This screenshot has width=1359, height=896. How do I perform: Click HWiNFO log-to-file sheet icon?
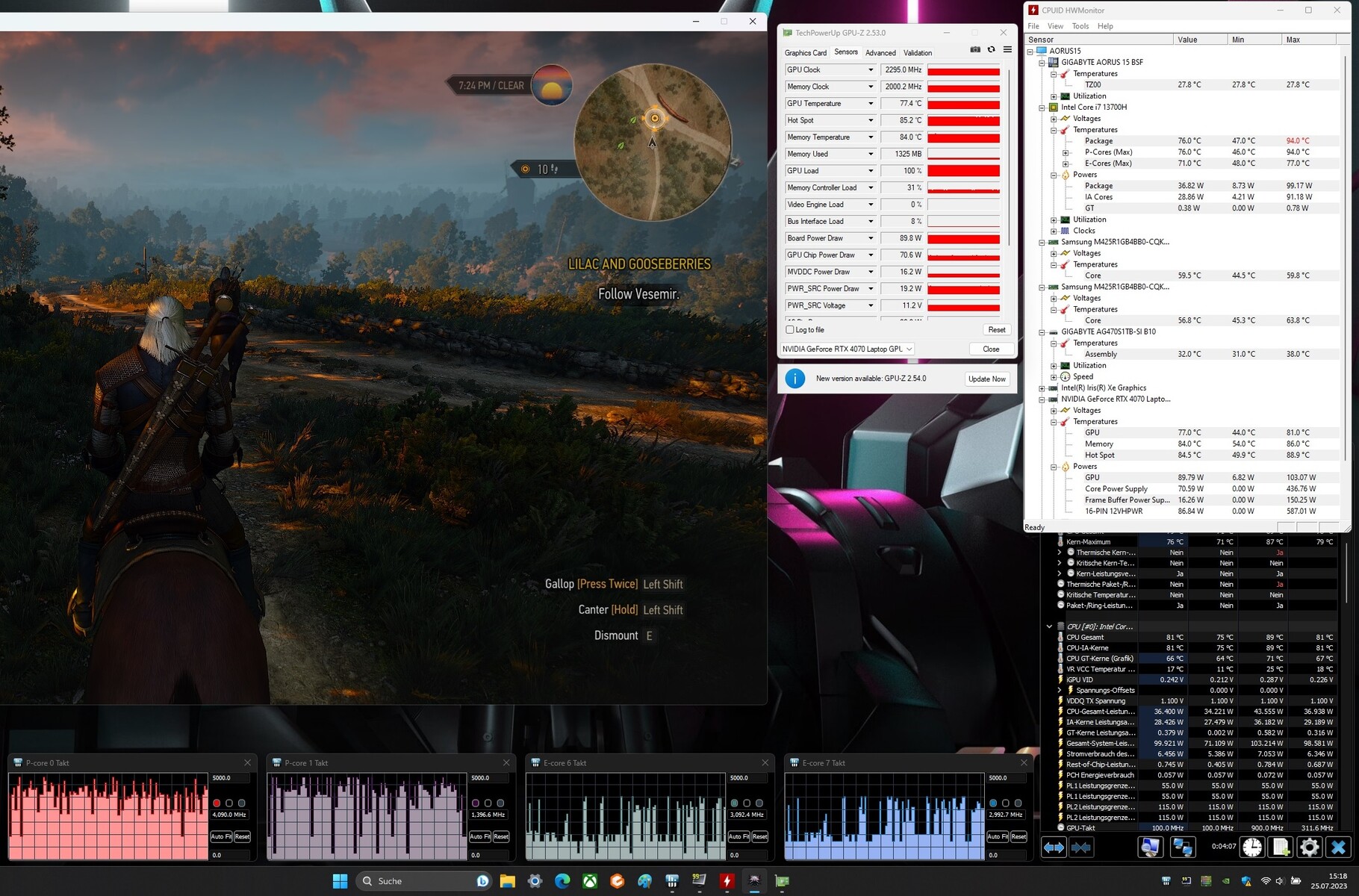(1281, 847)
